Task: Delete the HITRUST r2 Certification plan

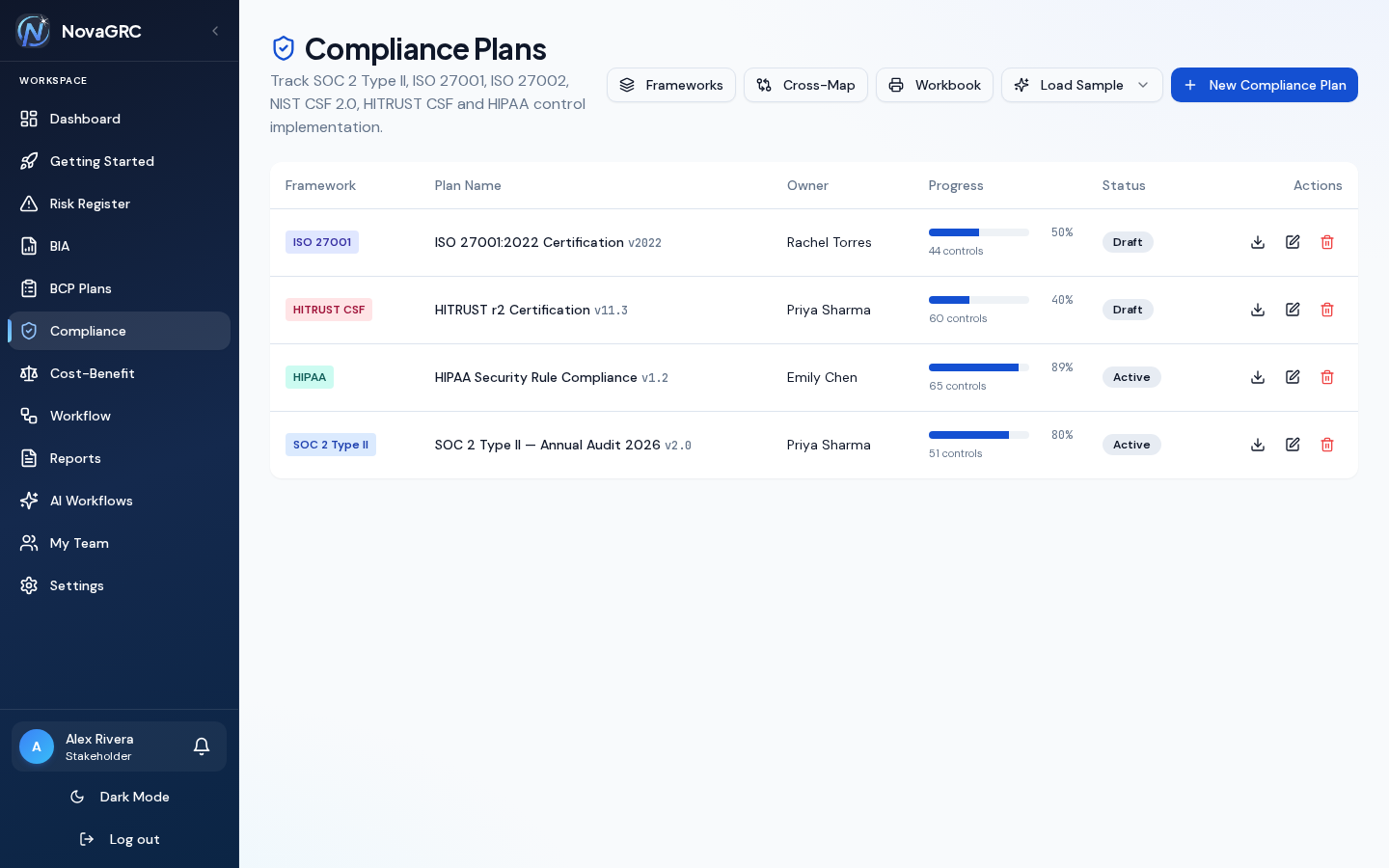Action: [1327, 310]
